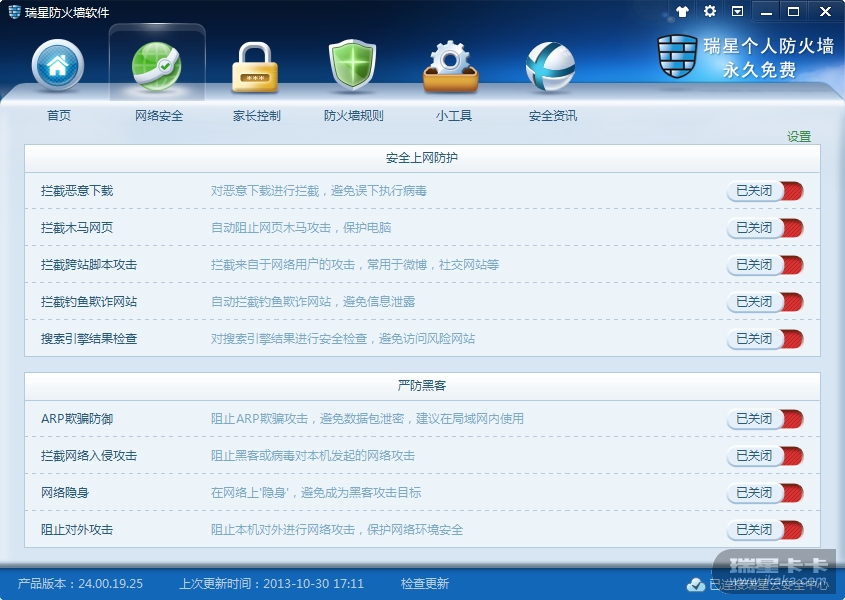
Task: Toggle the 拦截恶意下载 switch
Action: 765,191
